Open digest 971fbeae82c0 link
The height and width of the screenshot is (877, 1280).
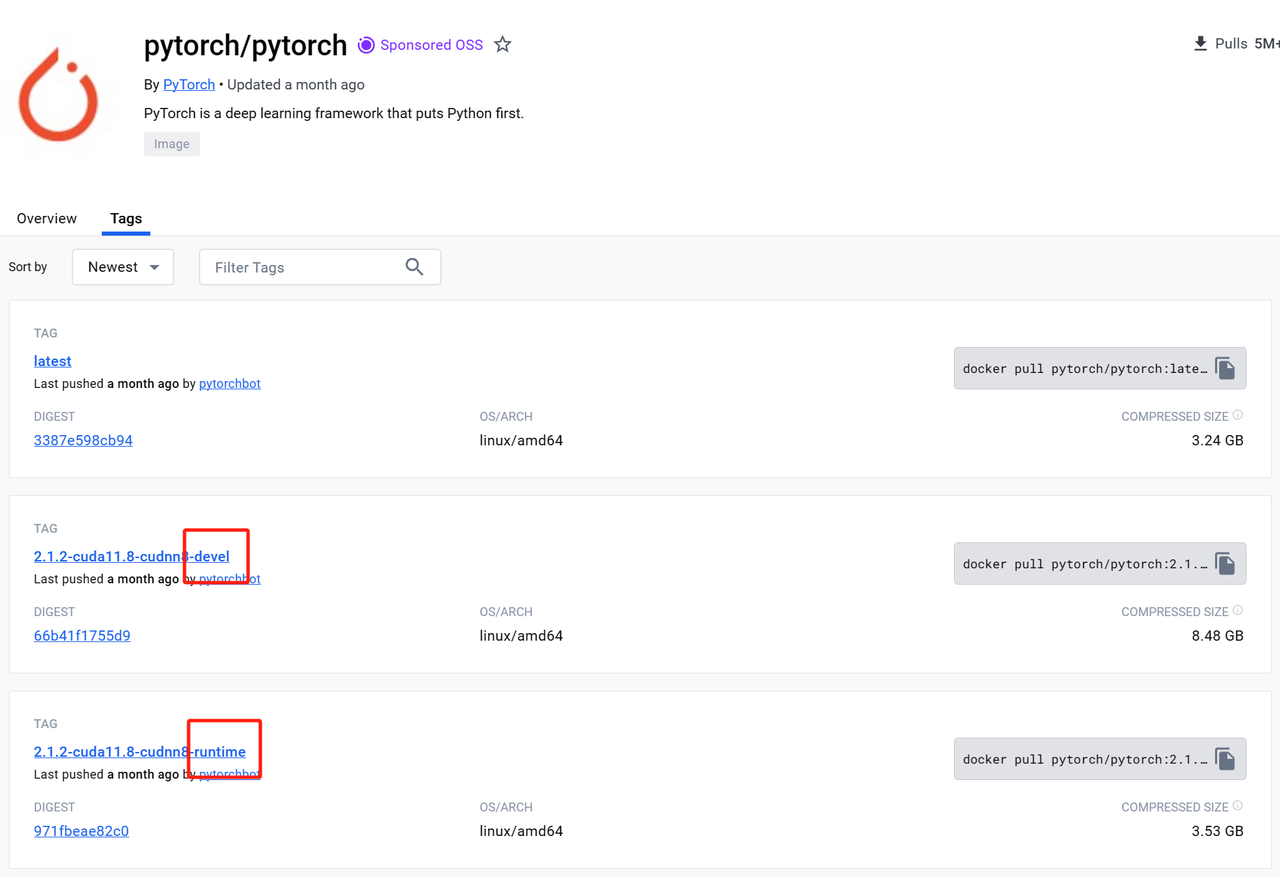click(x=81, y=831)
